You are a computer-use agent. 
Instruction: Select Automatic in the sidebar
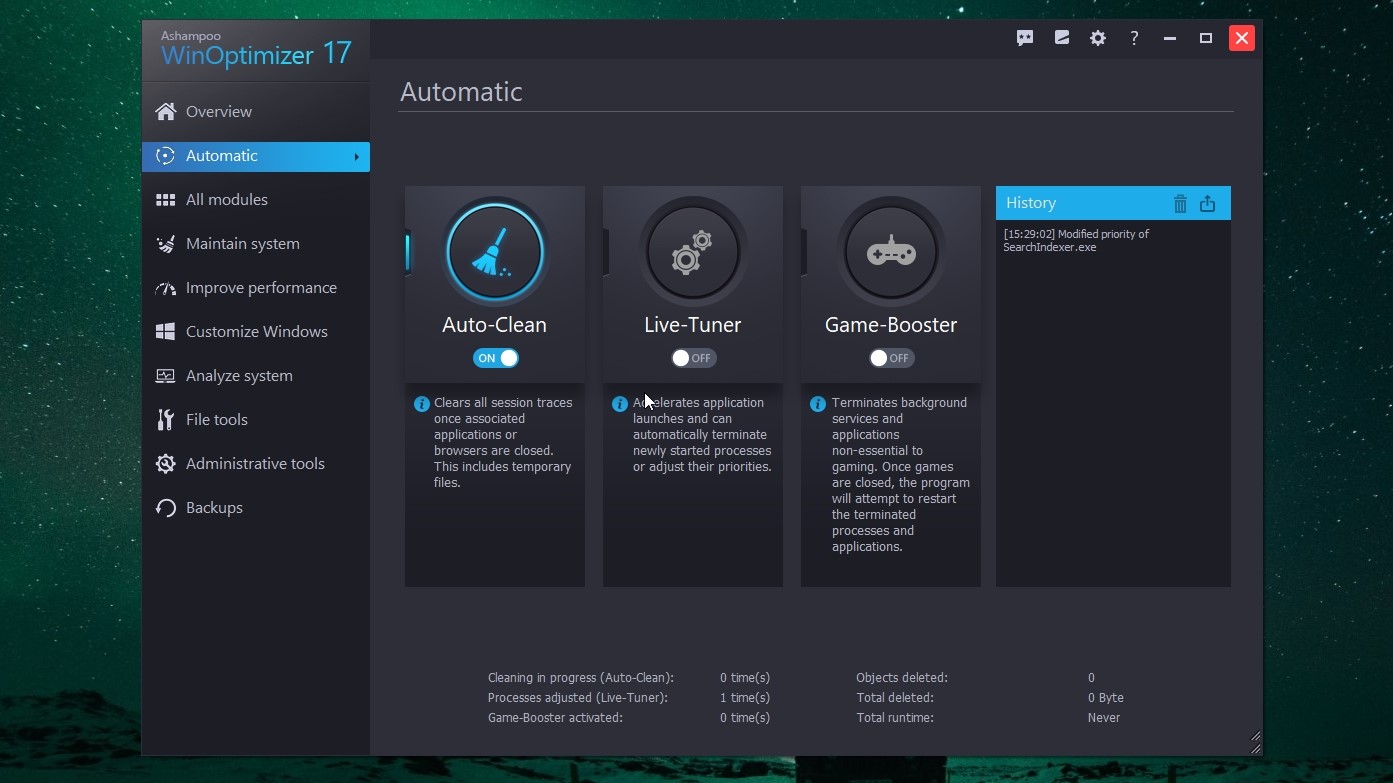tap(256, 156)
